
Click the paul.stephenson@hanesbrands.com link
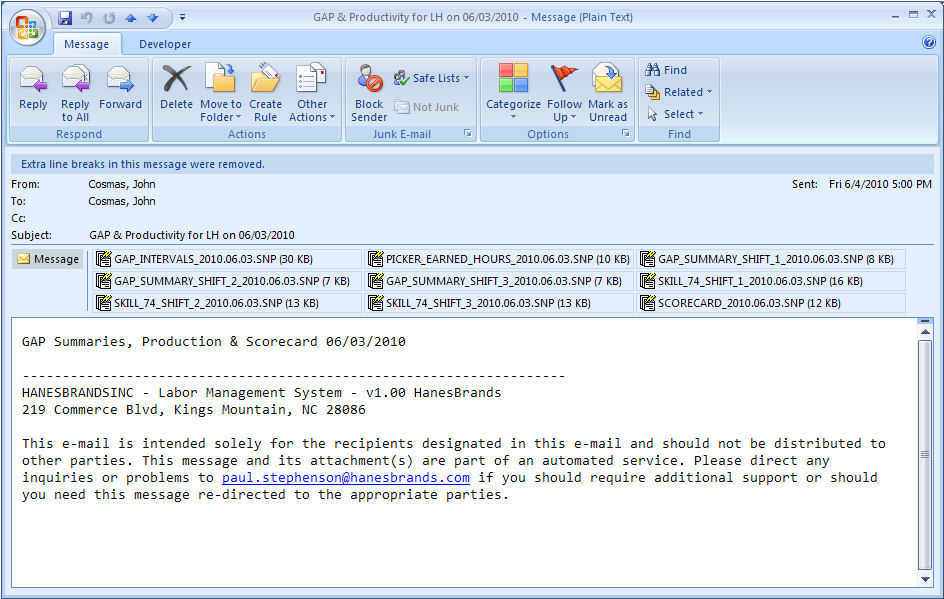[346, 478]
